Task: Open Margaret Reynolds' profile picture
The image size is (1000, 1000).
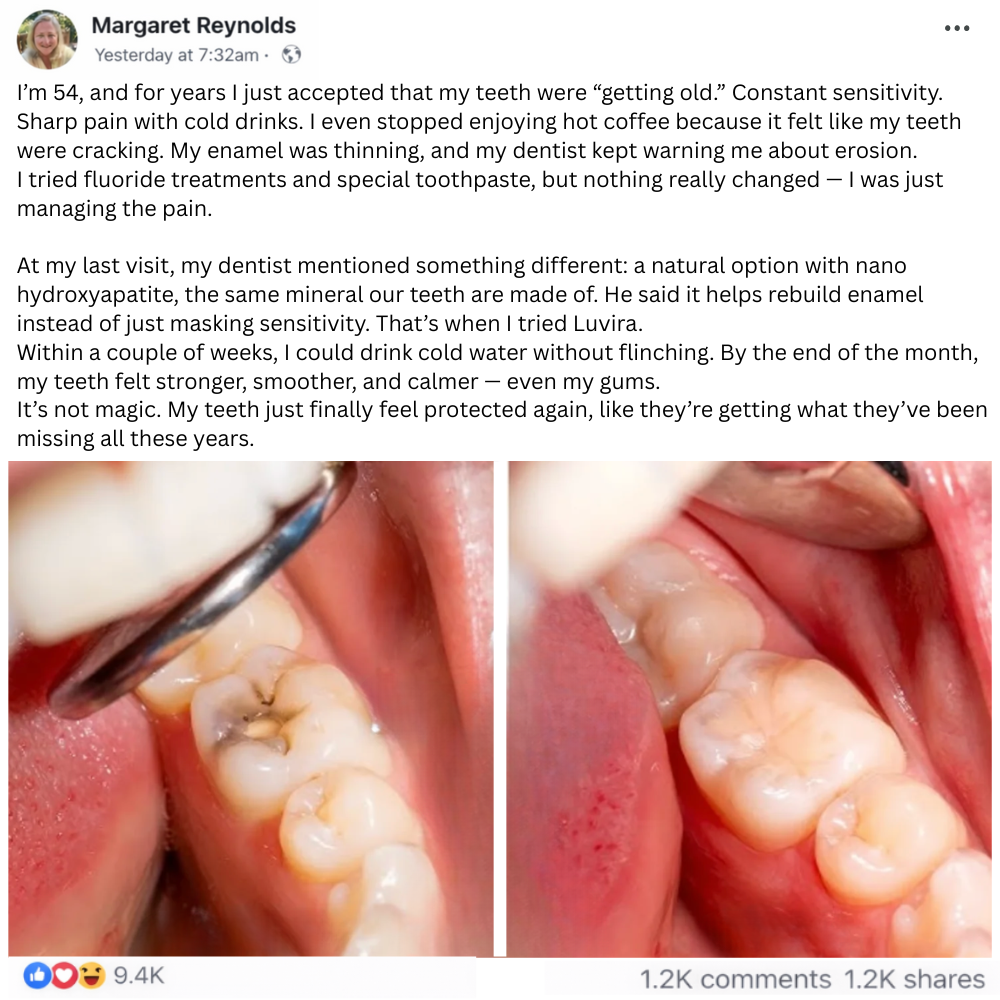Action: click(47, 39)
